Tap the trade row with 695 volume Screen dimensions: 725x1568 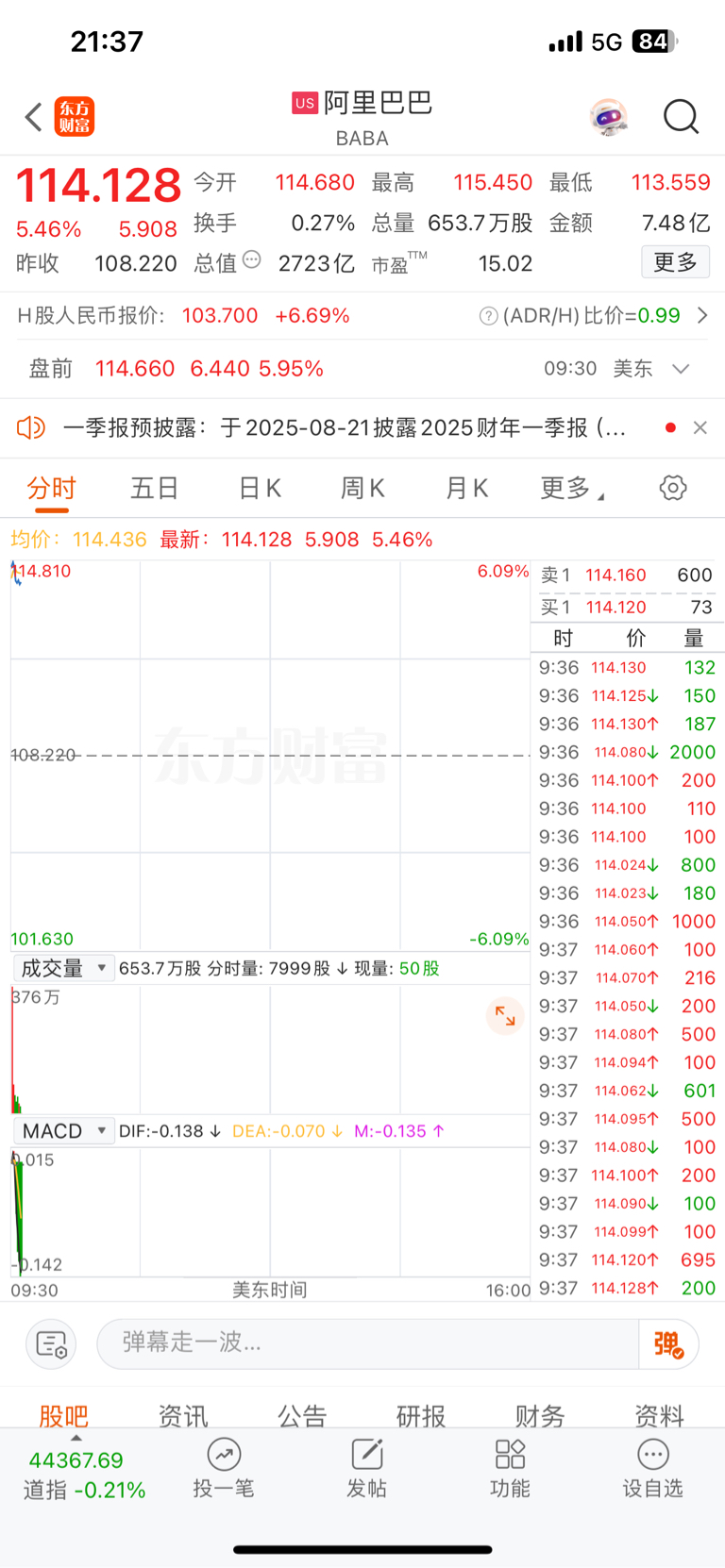click(x=627, y=1259)
